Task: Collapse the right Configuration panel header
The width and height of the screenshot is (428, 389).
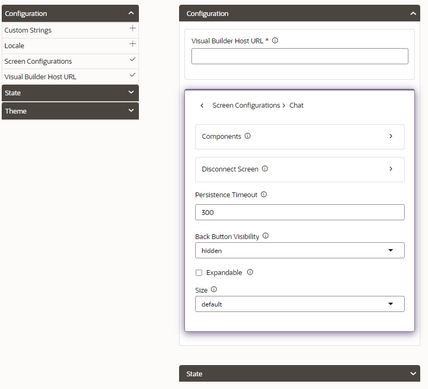Action: 299,13
